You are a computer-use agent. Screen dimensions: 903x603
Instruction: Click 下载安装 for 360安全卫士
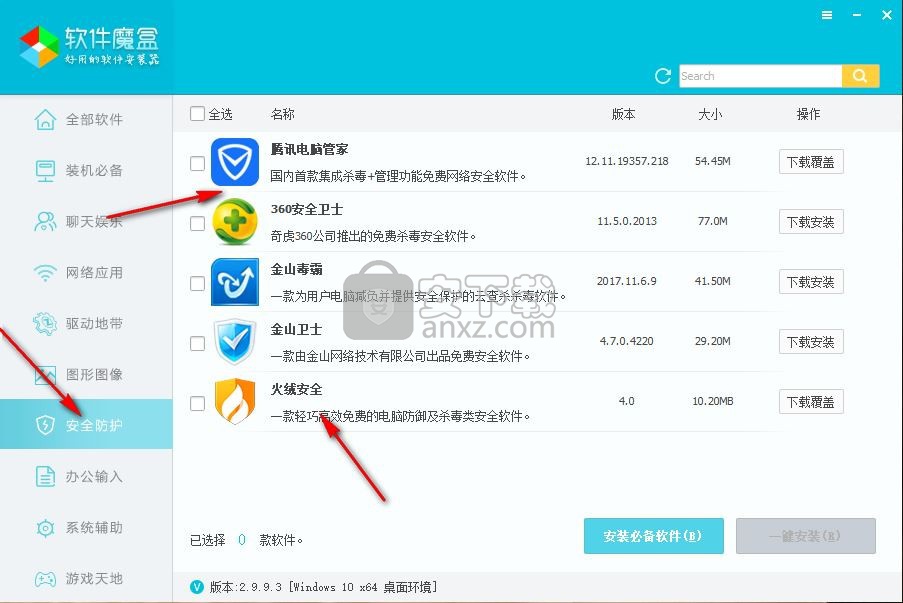[811, 222]
